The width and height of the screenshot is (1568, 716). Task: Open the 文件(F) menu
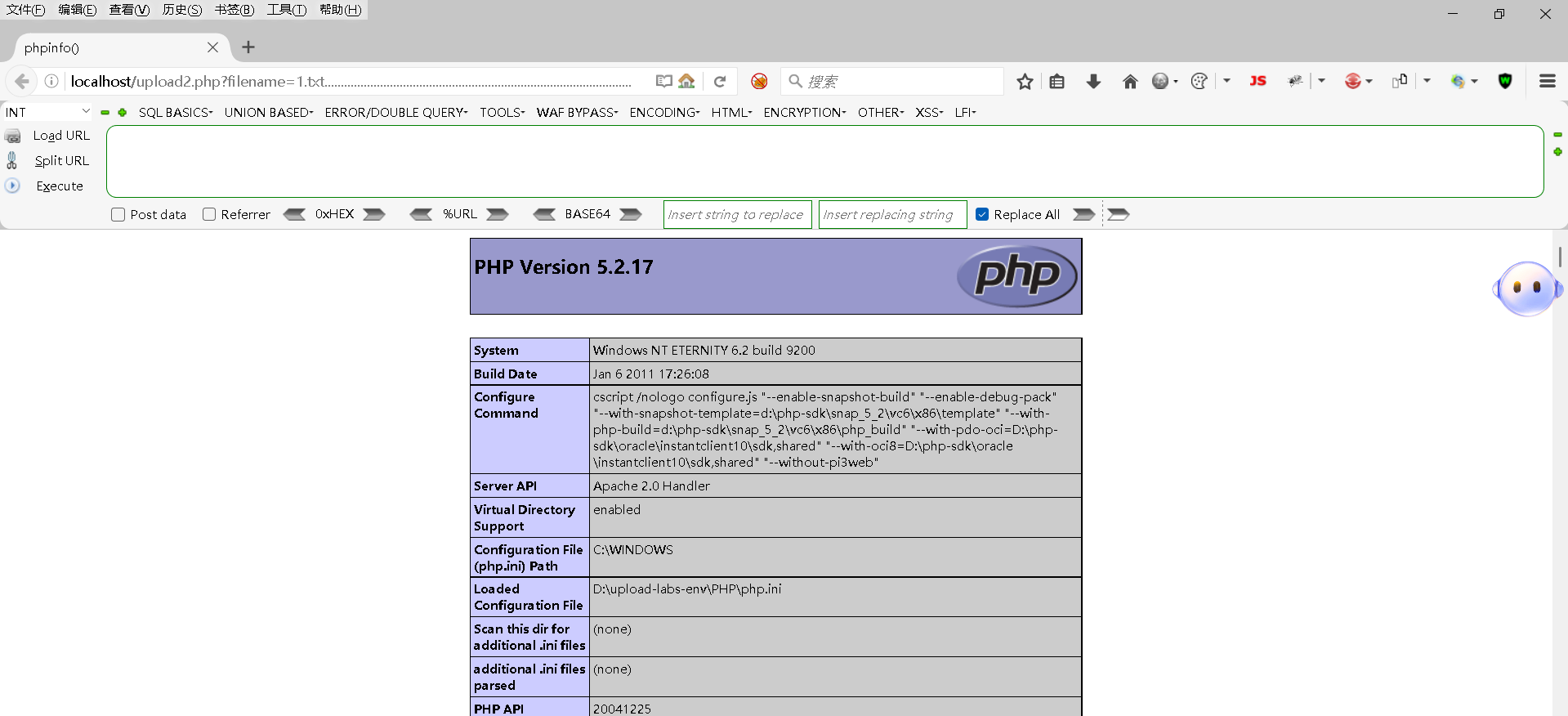[x=26, y=10]
